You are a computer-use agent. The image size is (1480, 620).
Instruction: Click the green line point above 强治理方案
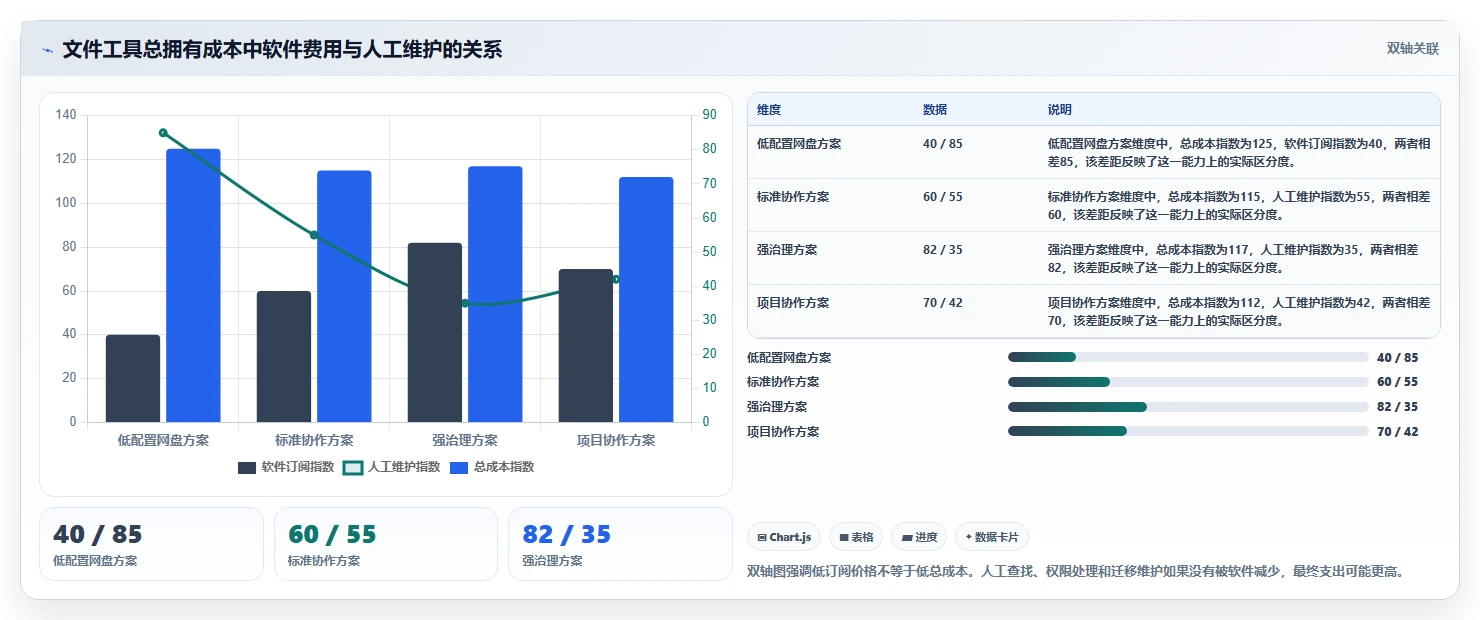pos(465,303)
